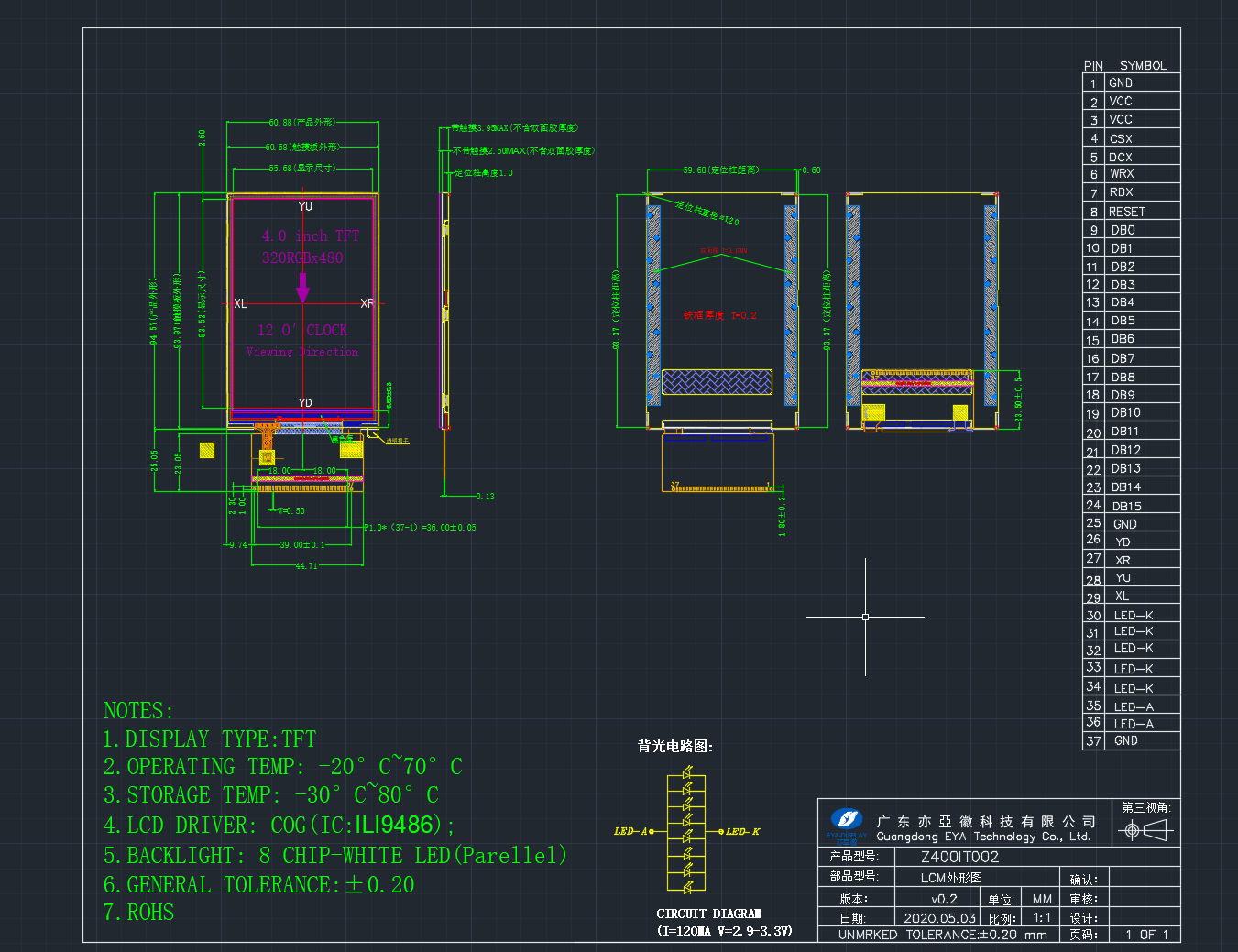The image size is (1238, 952).
Task: Click the 2020.05.03 date value
Action: click(939, 918)
